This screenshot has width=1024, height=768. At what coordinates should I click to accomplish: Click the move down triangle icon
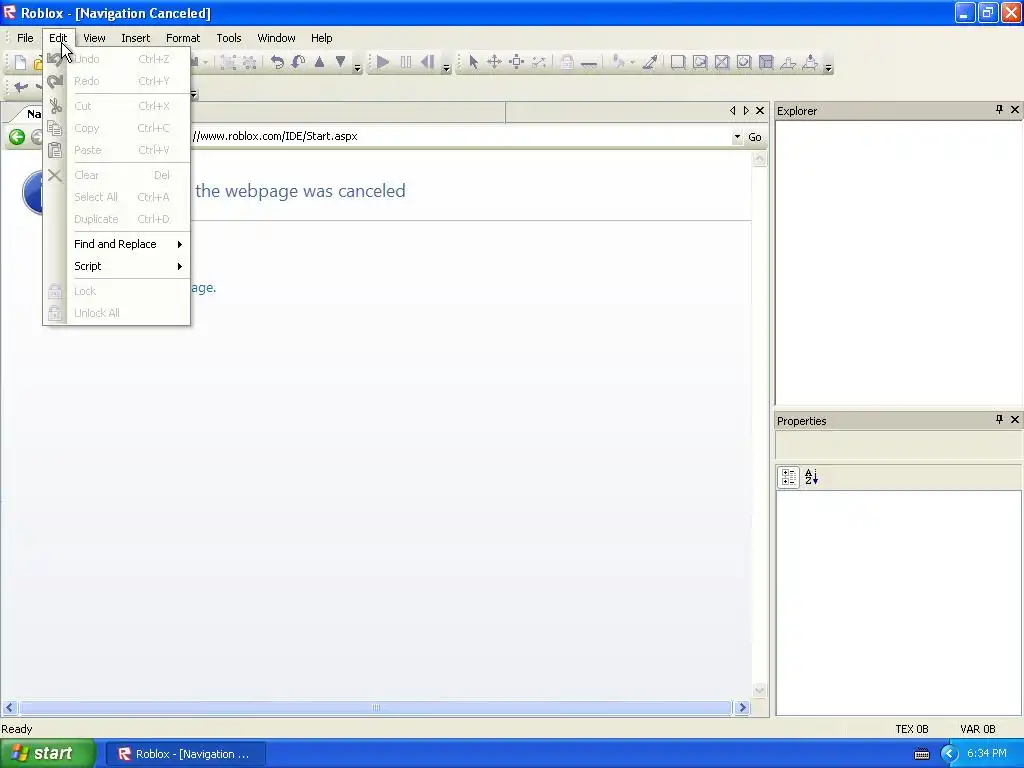pos(340,62)
